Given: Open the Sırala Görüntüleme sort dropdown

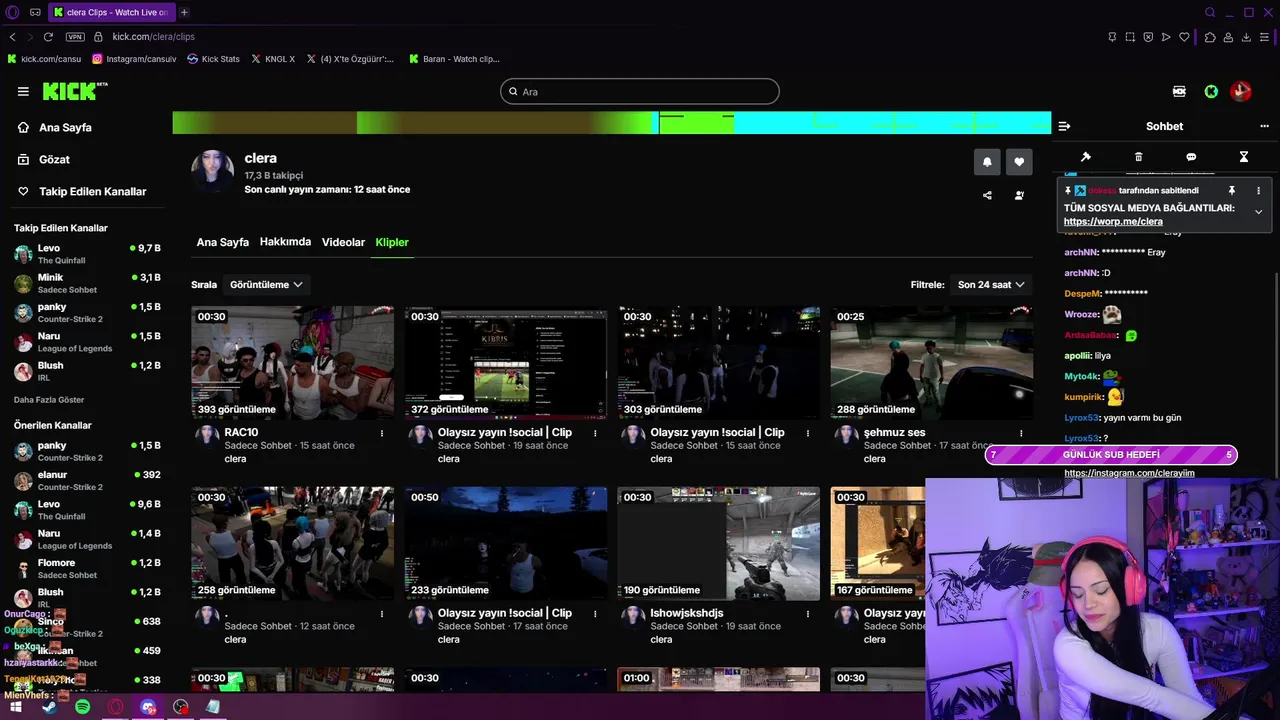Looking at the screenshot, I should tap(266, 285).
